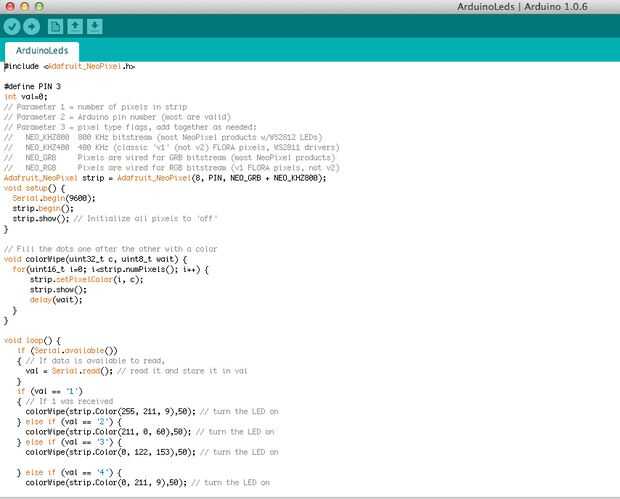Click the #include Adafruit_NeoPixel.h line
The image size is (620, 499).
tap(70, 66)
